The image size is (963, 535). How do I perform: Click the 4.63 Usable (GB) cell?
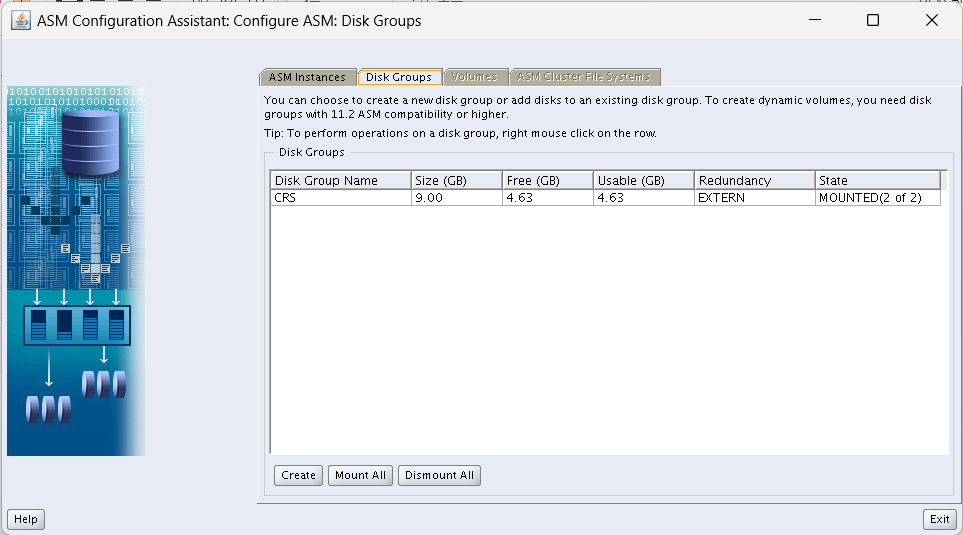click(644, 197)
